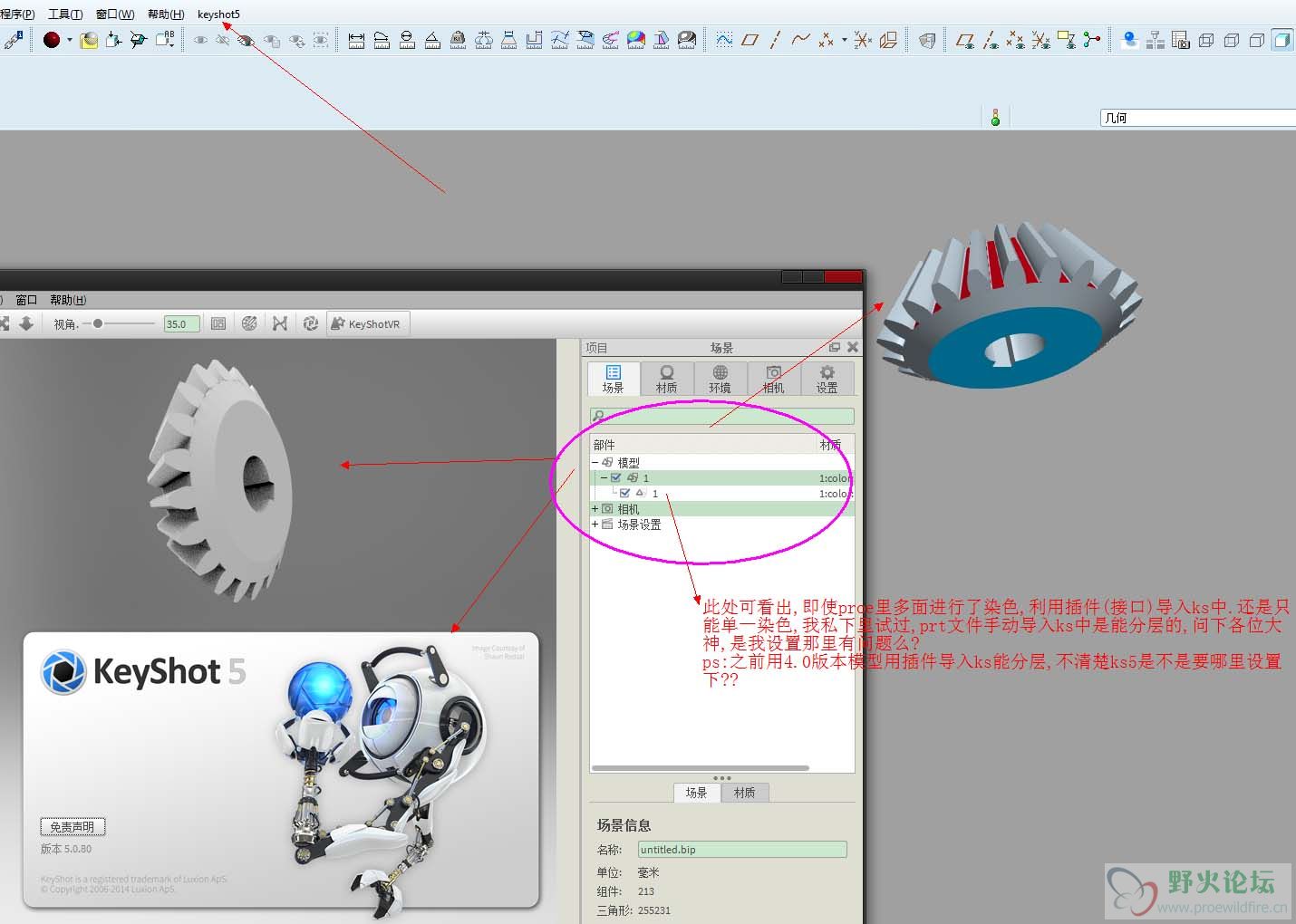Uncheck visibility of group 1 under 模型
1296x924 pixels.
click(615, 477)
